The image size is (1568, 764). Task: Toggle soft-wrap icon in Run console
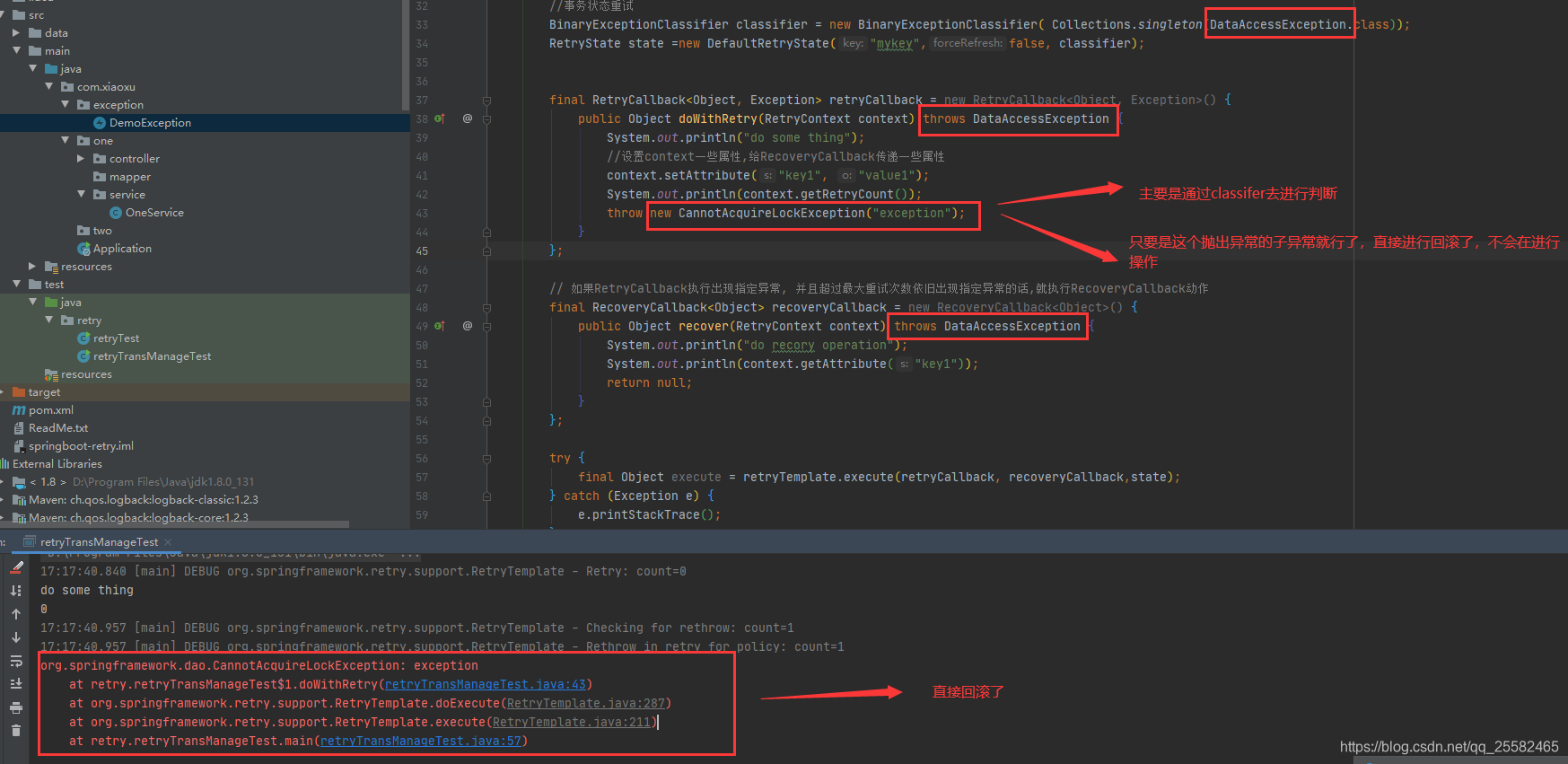(x=16, y=661)
